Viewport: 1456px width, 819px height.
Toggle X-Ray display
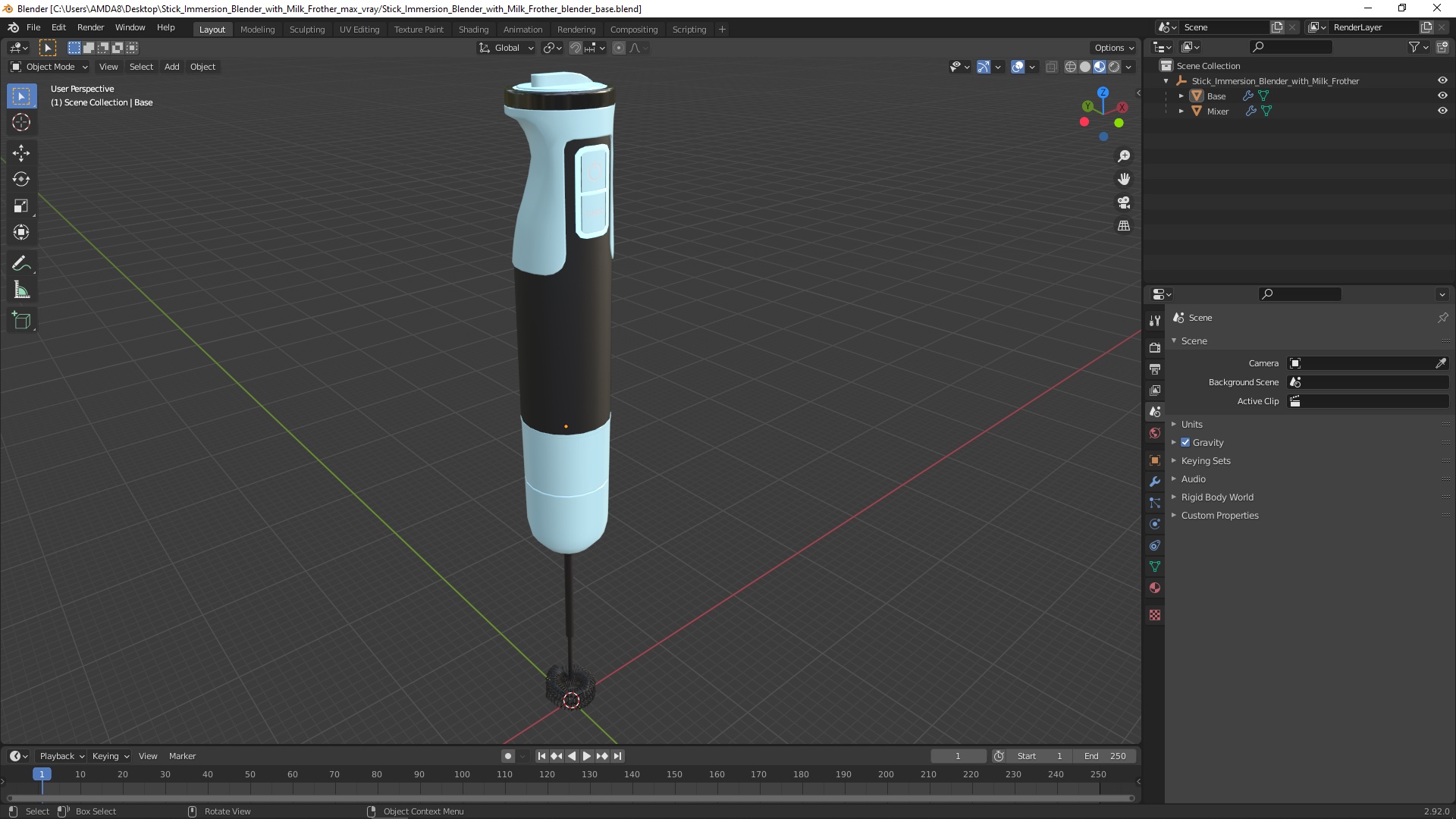1051,67
